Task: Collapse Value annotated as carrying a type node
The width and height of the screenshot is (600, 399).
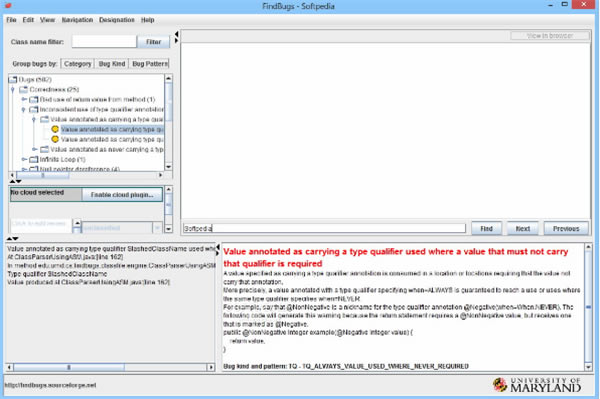Action: [34, 120]
